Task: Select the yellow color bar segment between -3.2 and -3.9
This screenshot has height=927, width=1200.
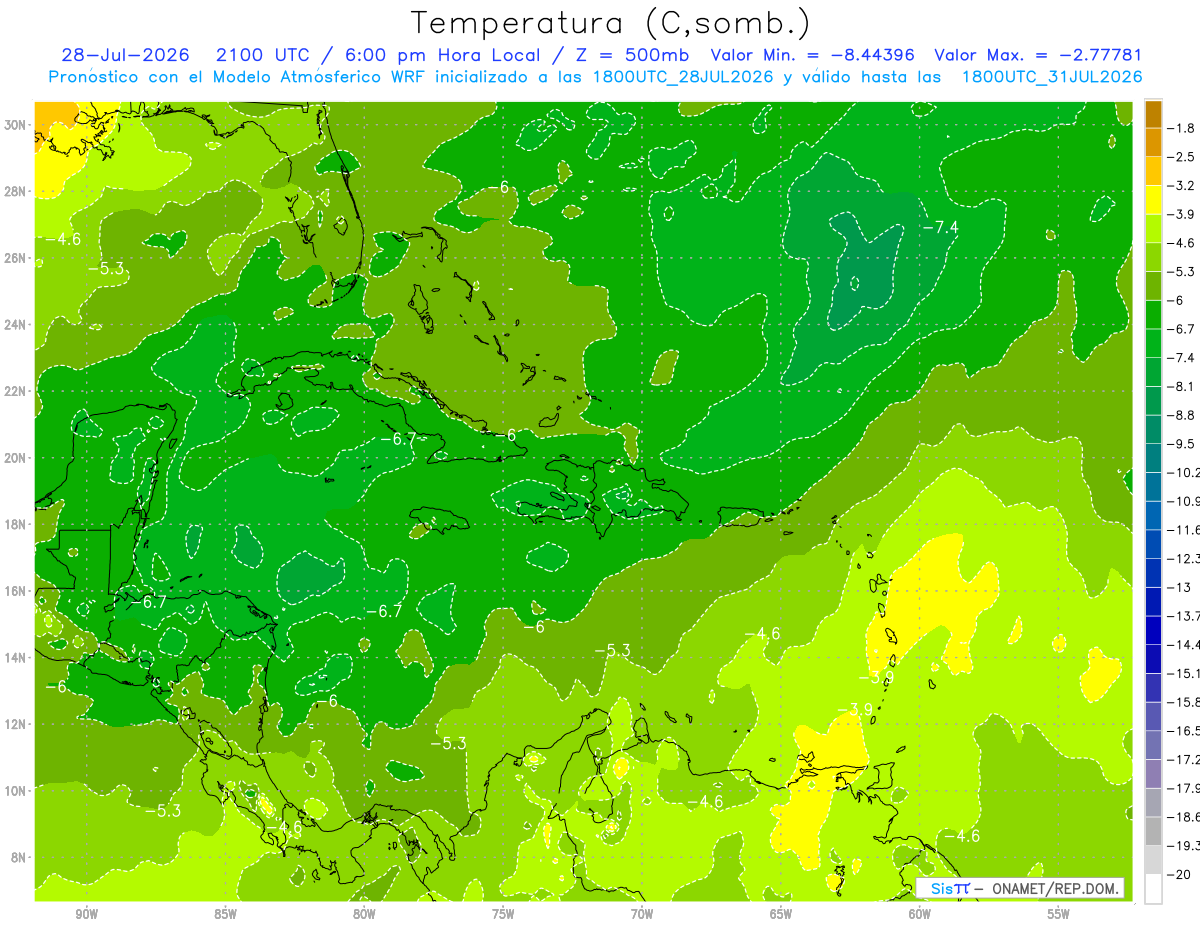Action: pyautogui.click(x=1153, y=200)
